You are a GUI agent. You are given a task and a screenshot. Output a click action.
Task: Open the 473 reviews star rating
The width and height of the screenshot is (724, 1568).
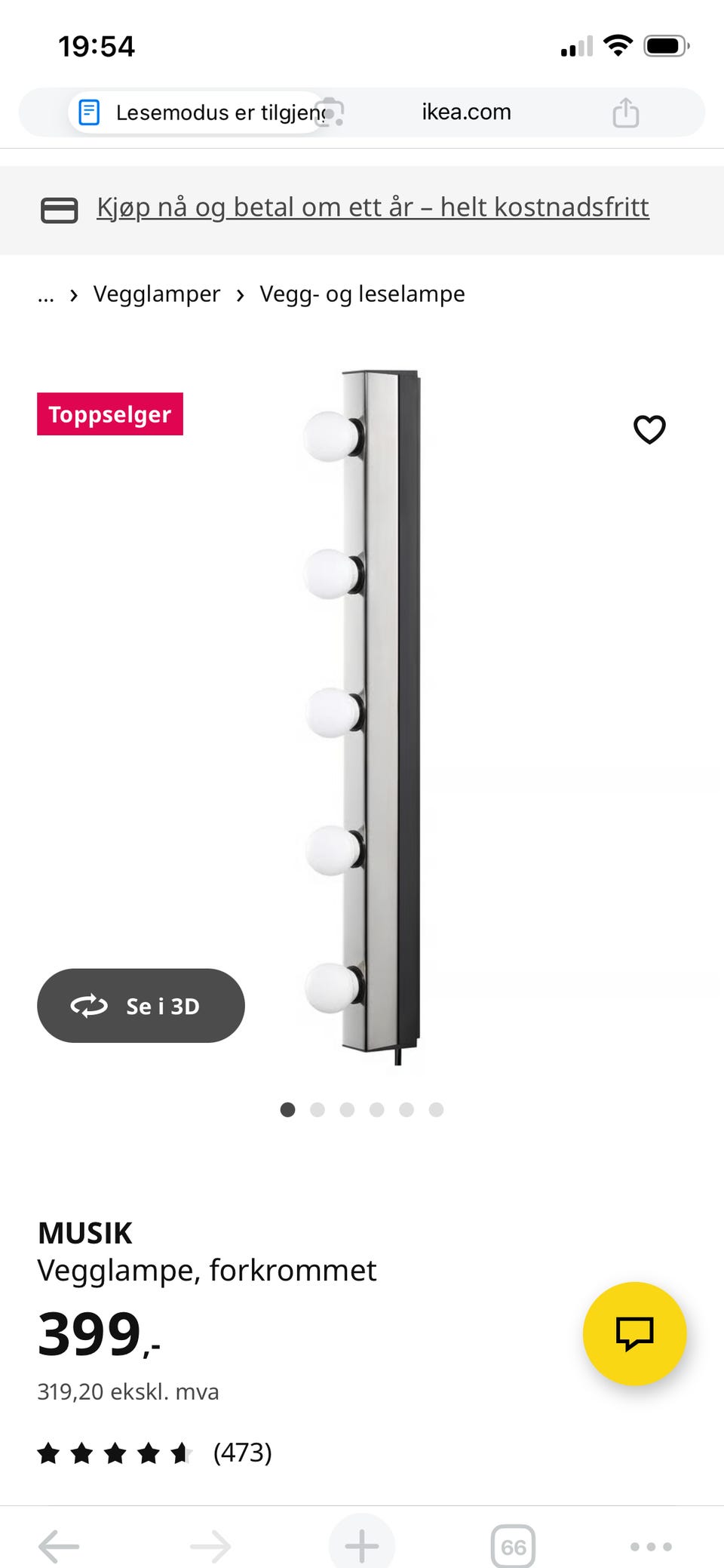point(155,1453)
